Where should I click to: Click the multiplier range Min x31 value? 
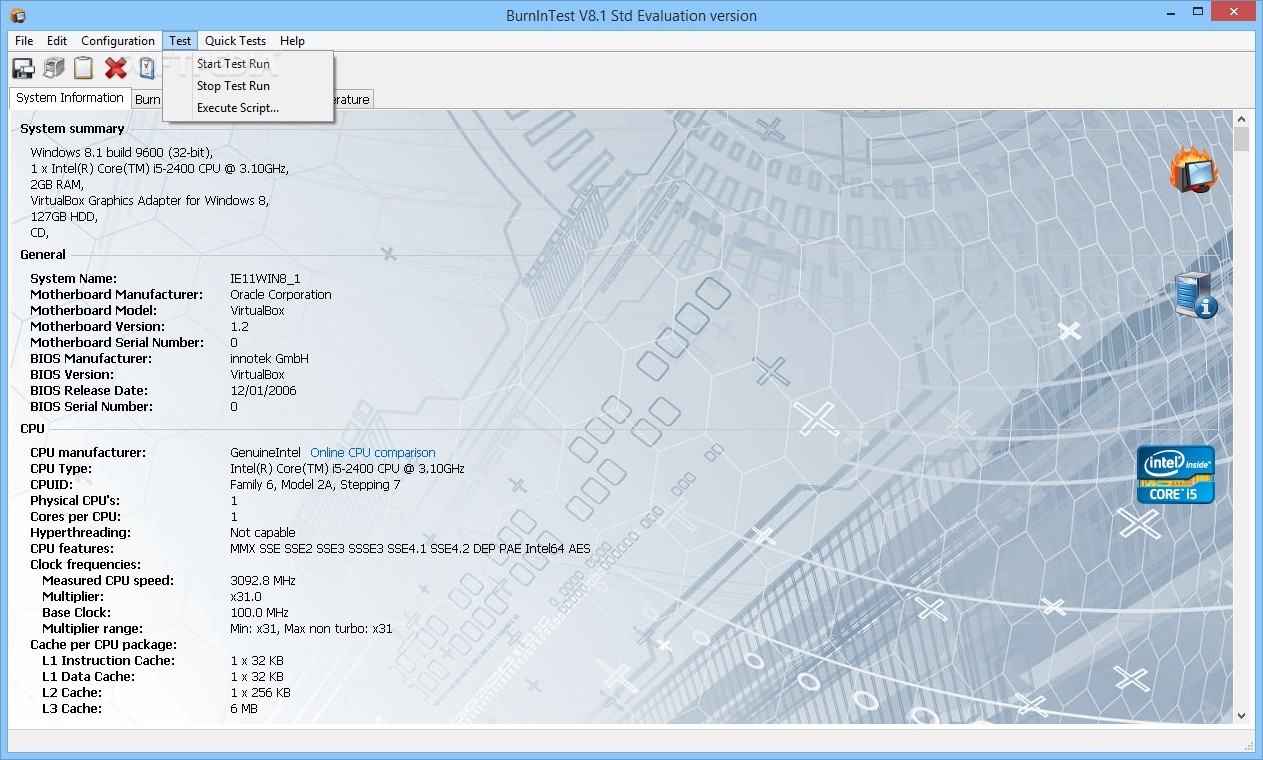311,629
